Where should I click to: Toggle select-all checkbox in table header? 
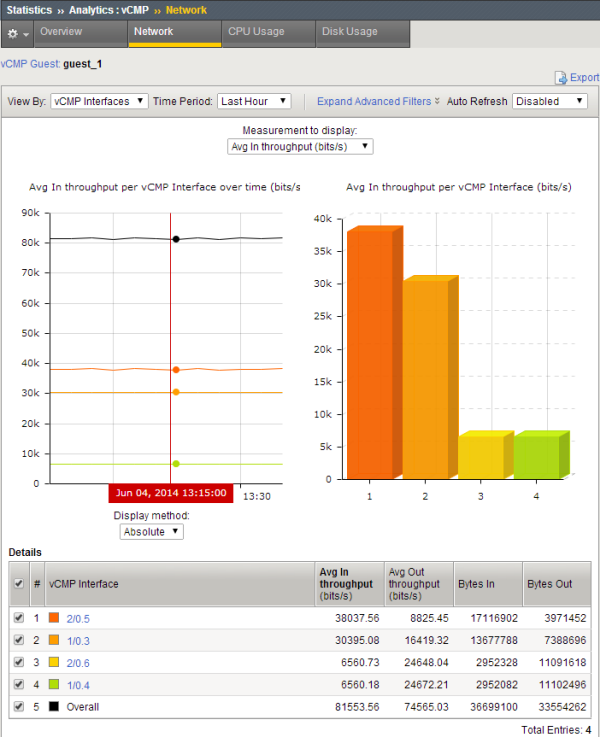coord(17,583)
